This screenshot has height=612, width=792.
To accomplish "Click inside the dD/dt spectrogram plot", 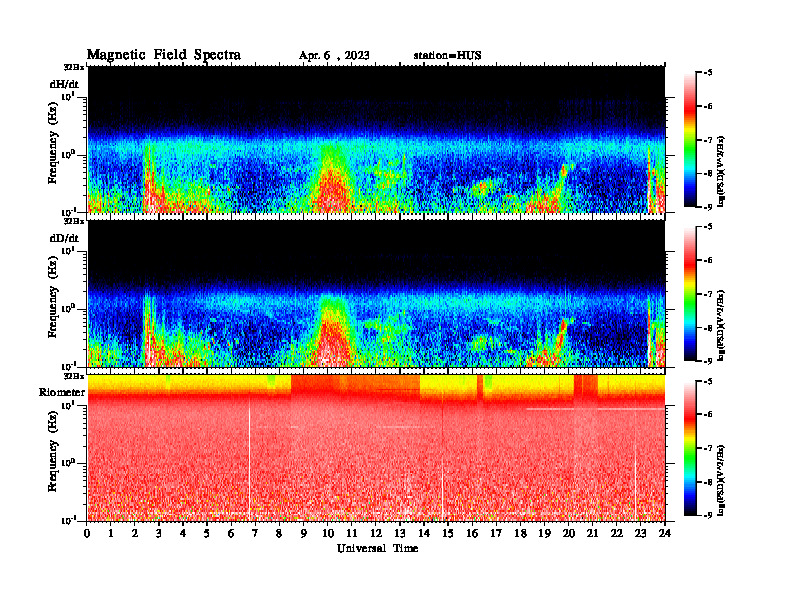I will click(376, 294).
